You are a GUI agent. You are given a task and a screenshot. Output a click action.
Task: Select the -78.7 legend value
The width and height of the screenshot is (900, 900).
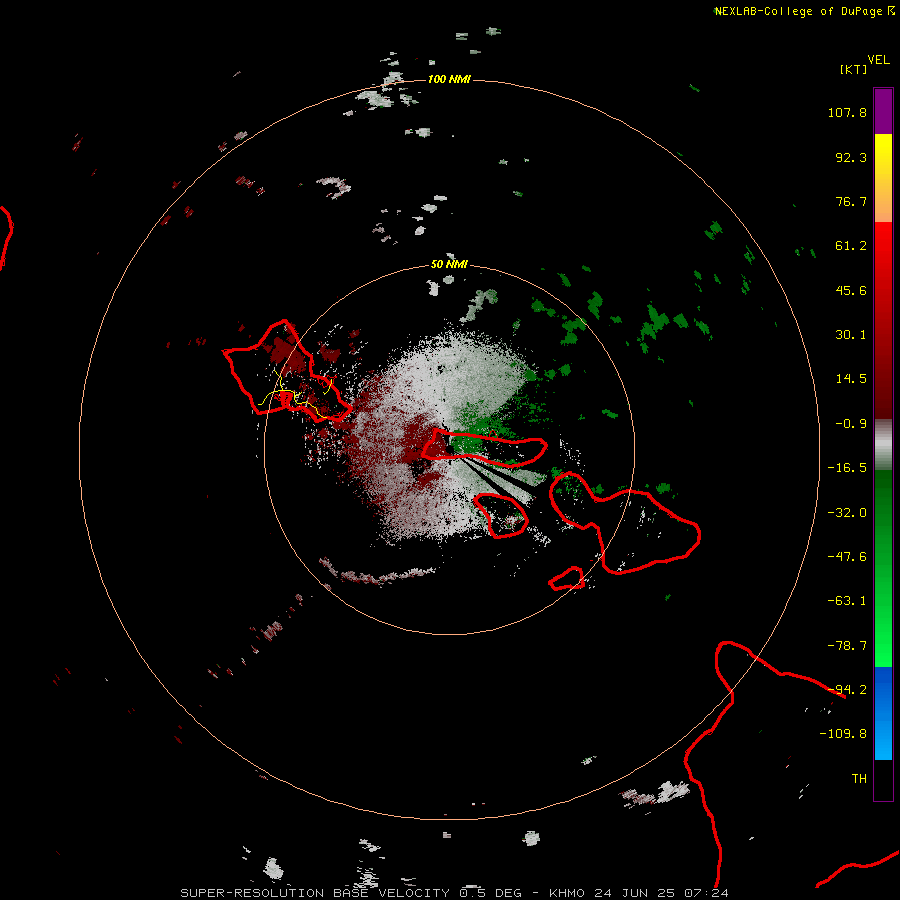(847, 646)
